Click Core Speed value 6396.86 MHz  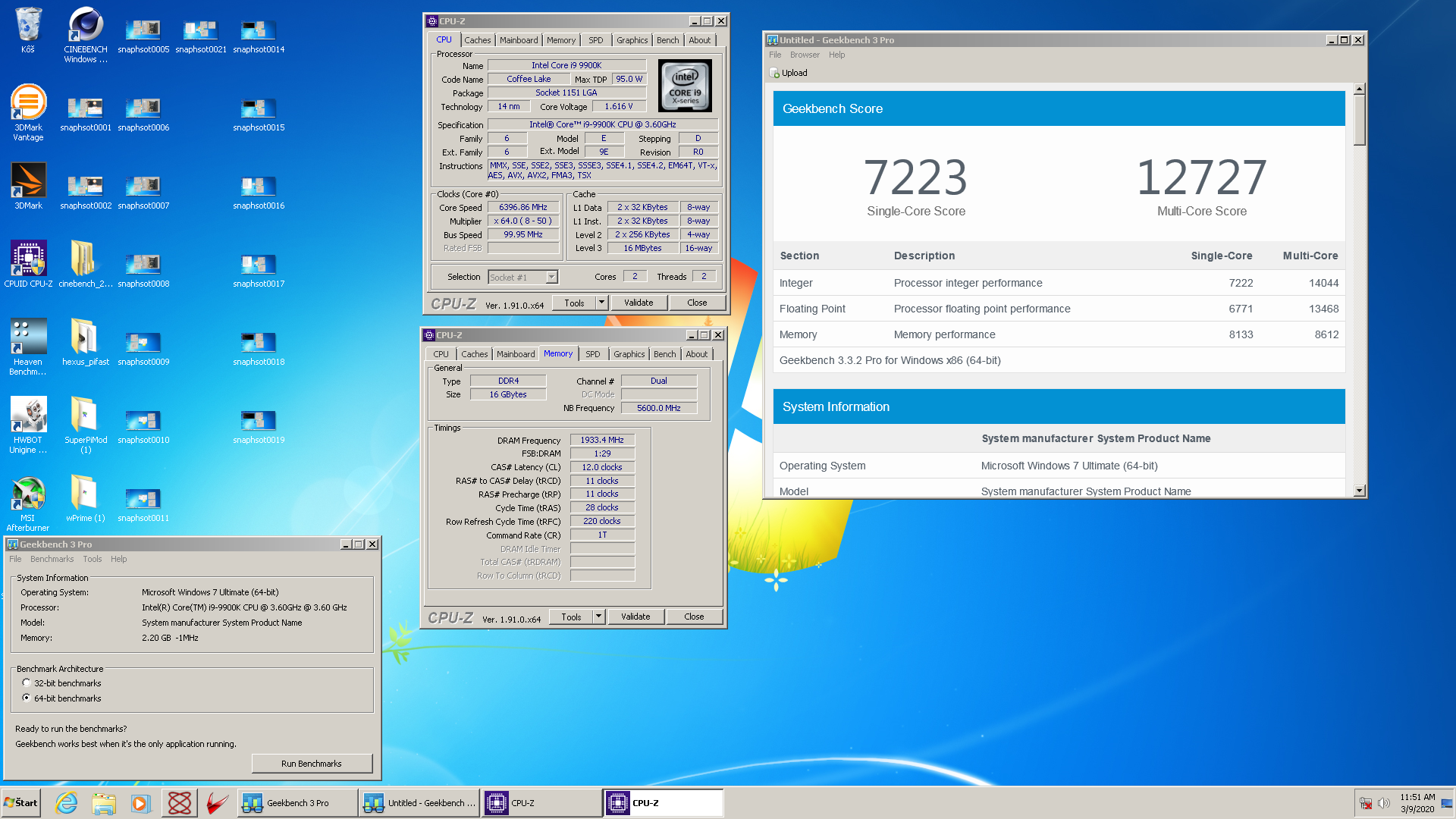(x=523, y=207)
